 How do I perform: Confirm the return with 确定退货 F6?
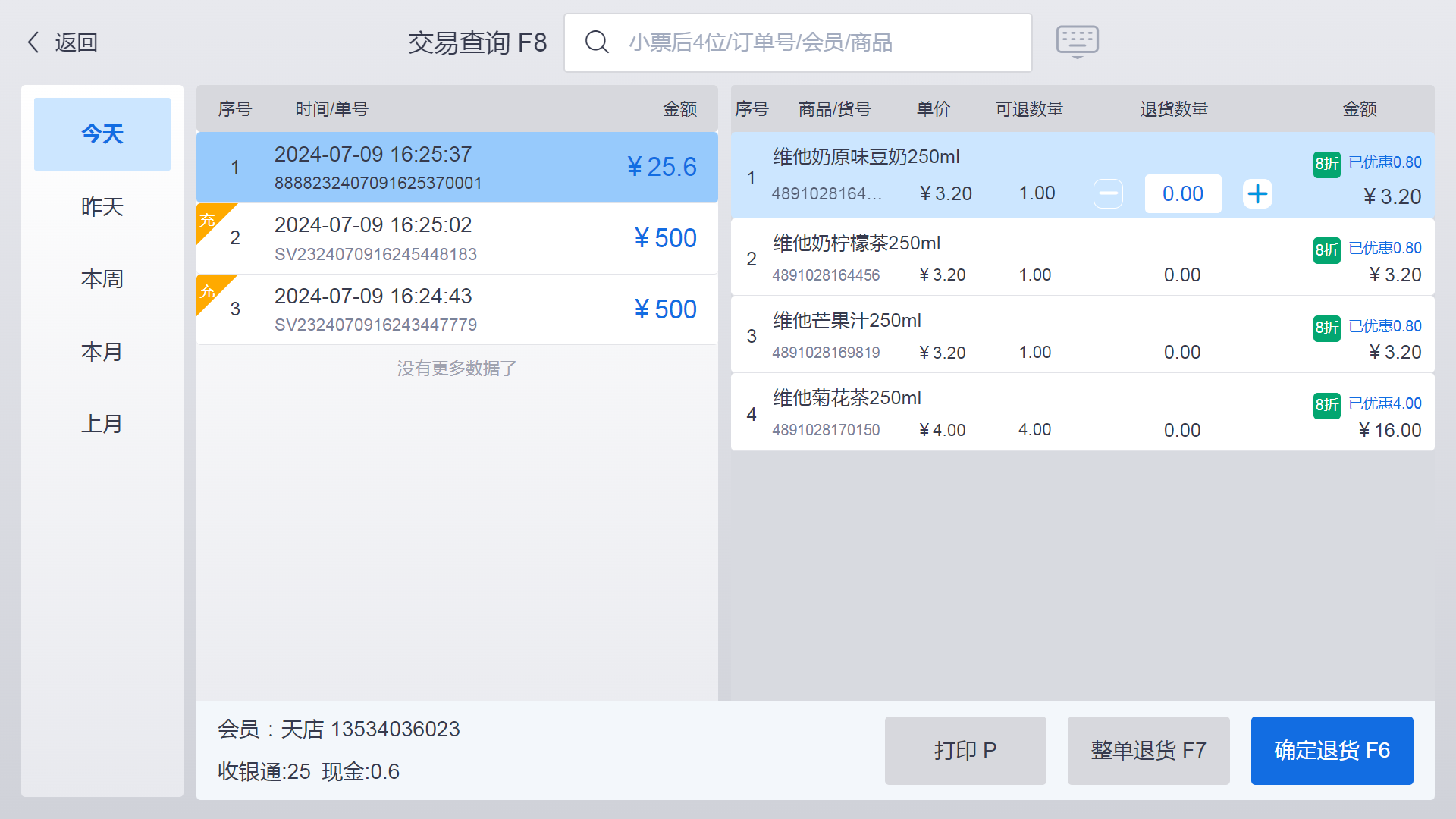point(1332,750)
